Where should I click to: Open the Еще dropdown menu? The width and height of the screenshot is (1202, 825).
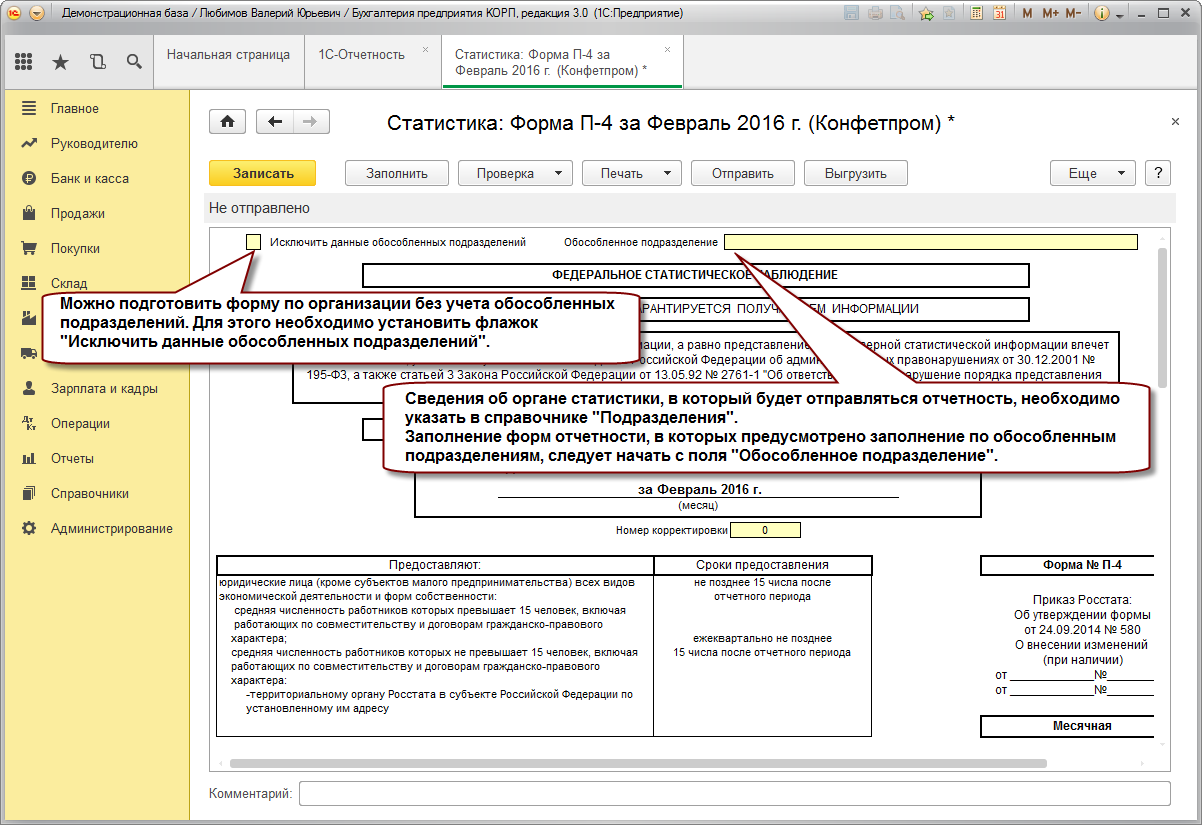tap(1092, 173)
